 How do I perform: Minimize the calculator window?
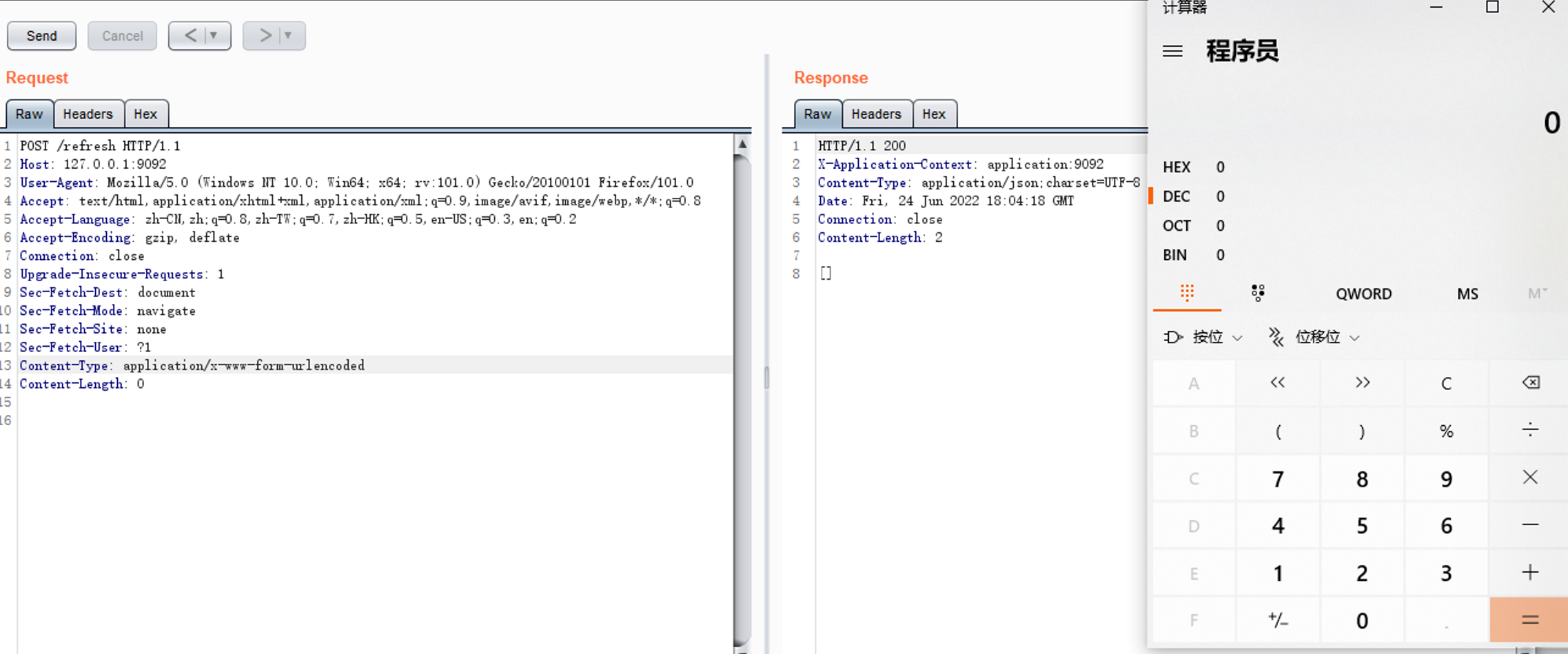click(x=1436, y=8)
